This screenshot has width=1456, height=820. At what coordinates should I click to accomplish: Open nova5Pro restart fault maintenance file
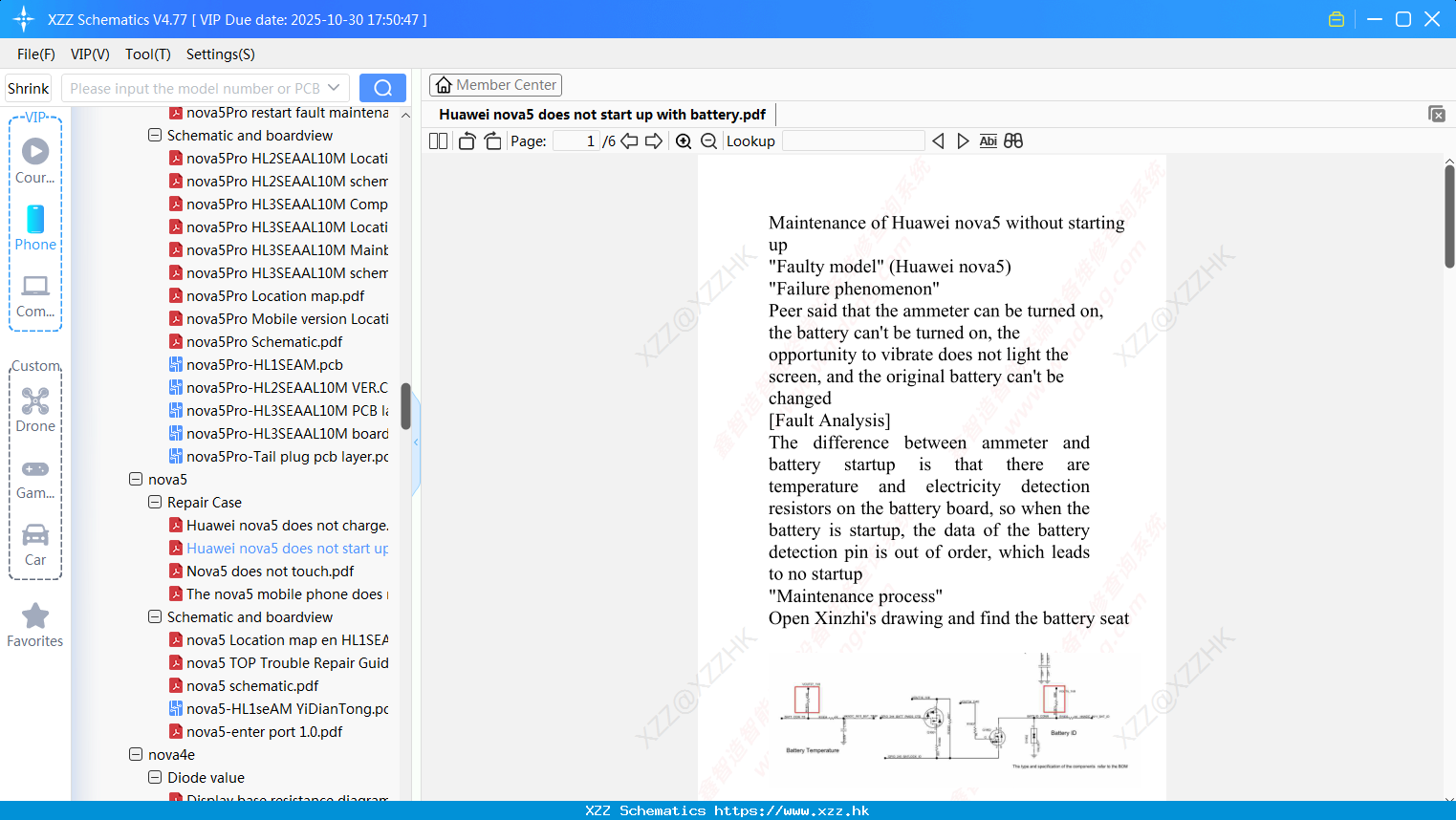point(278,113)
